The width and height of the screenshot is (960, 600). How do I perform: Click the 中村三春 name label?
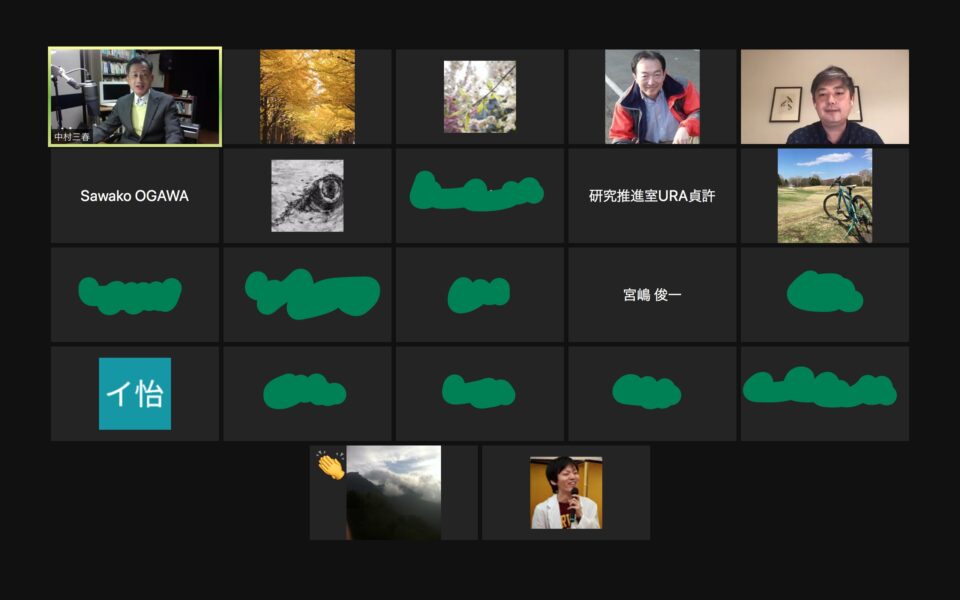(x=72, y=137)
